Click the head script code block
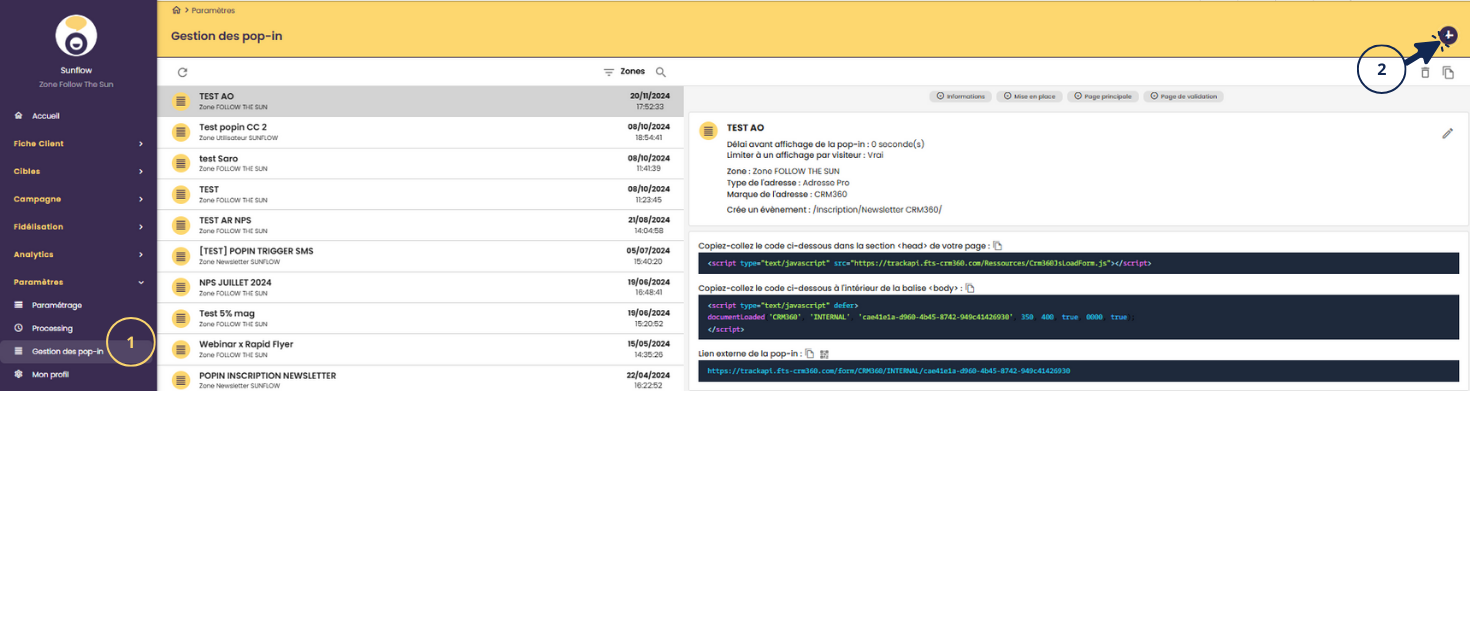Image resolution: width=1470 pixels, height=634 pixels. [1078, 263]
